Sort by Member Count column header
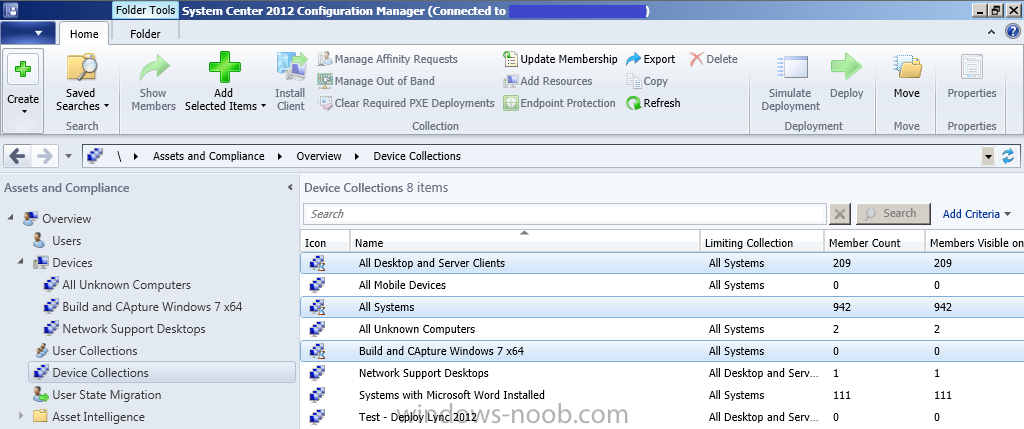 [874, 243]
